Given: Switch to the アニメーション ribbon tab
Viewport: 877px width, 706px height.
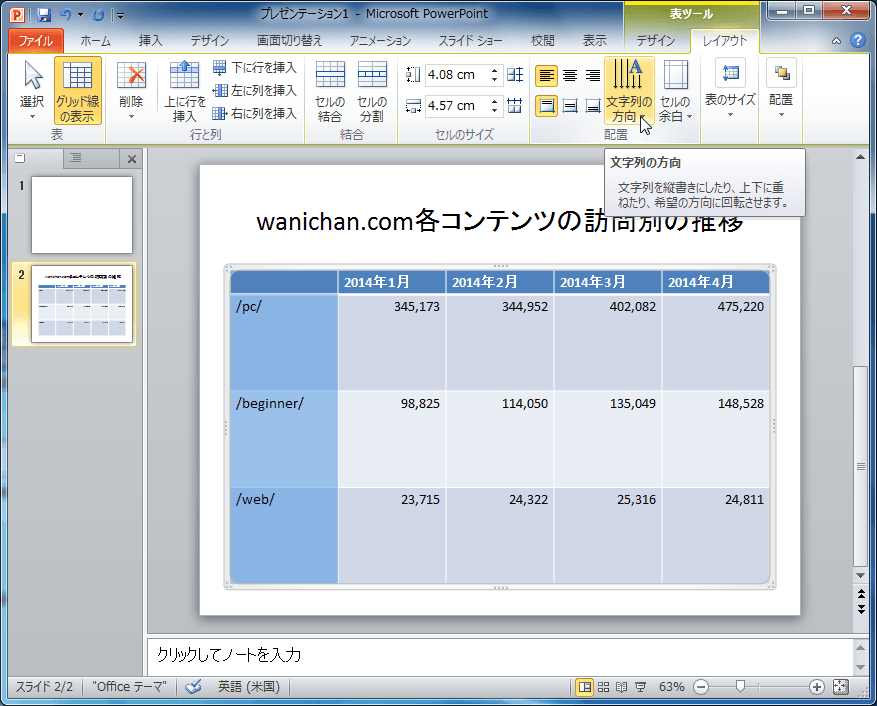Looking at the screenshot, I should pos(380,41).
